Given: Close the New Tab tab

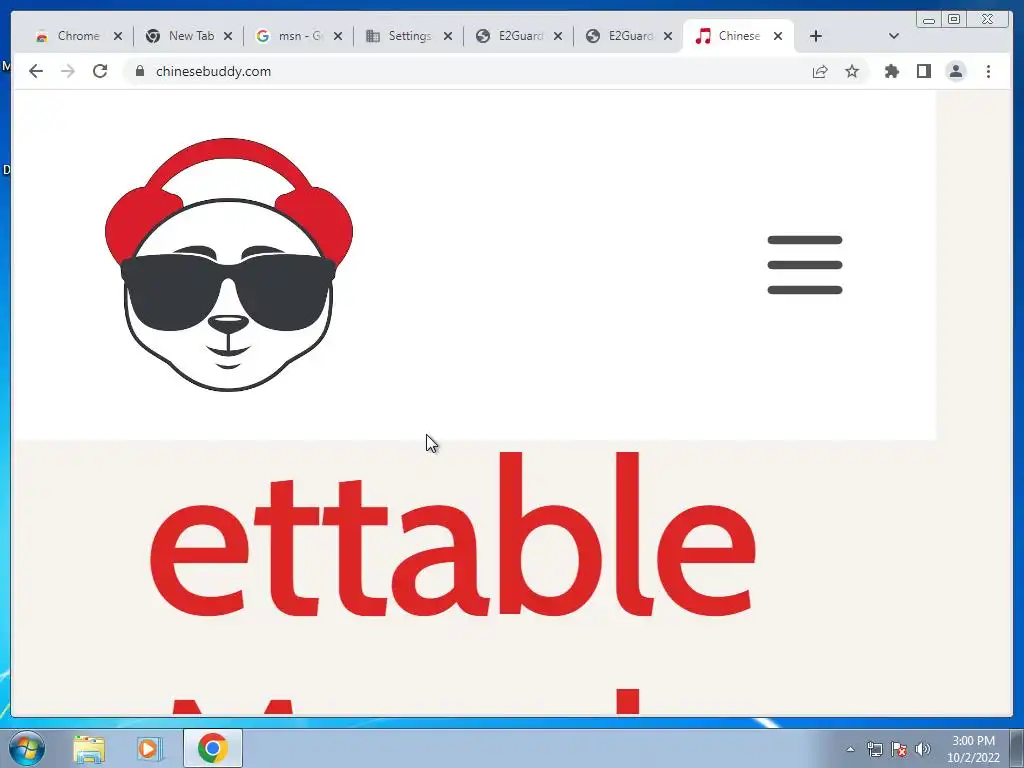Looking at the screenshot, I should [228, 36].
